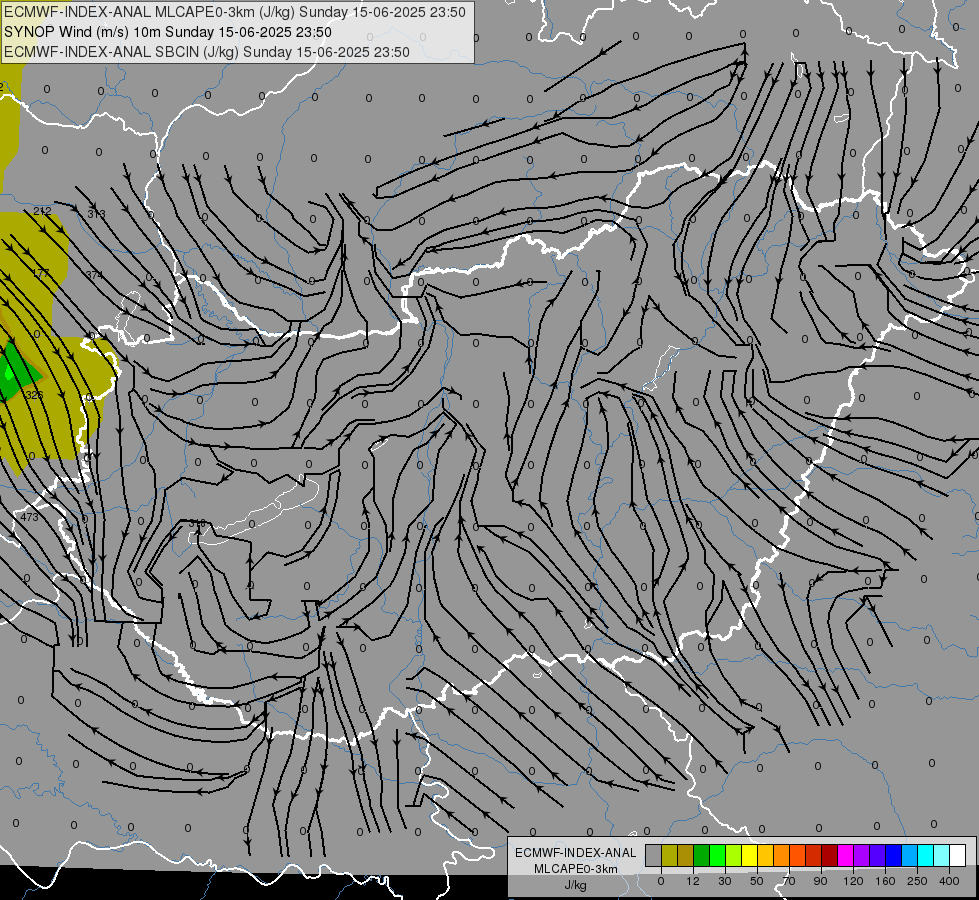Click the map value 326

[x=33, y=395]
